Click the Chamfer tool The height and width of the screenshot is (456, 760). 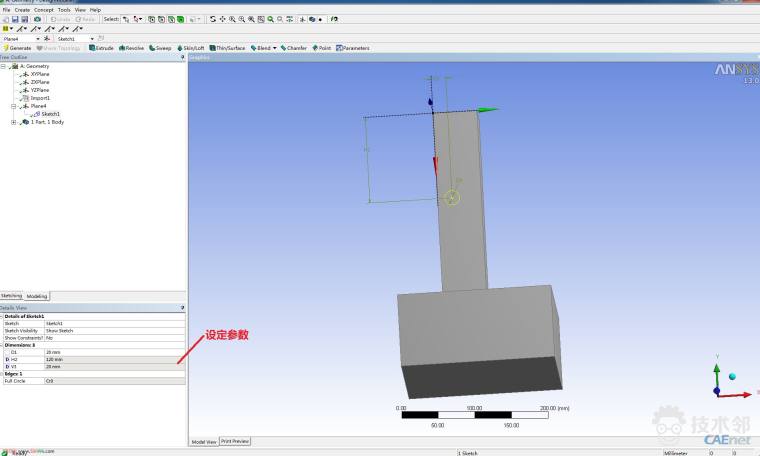pyautogui.click(x=294, y=48)
